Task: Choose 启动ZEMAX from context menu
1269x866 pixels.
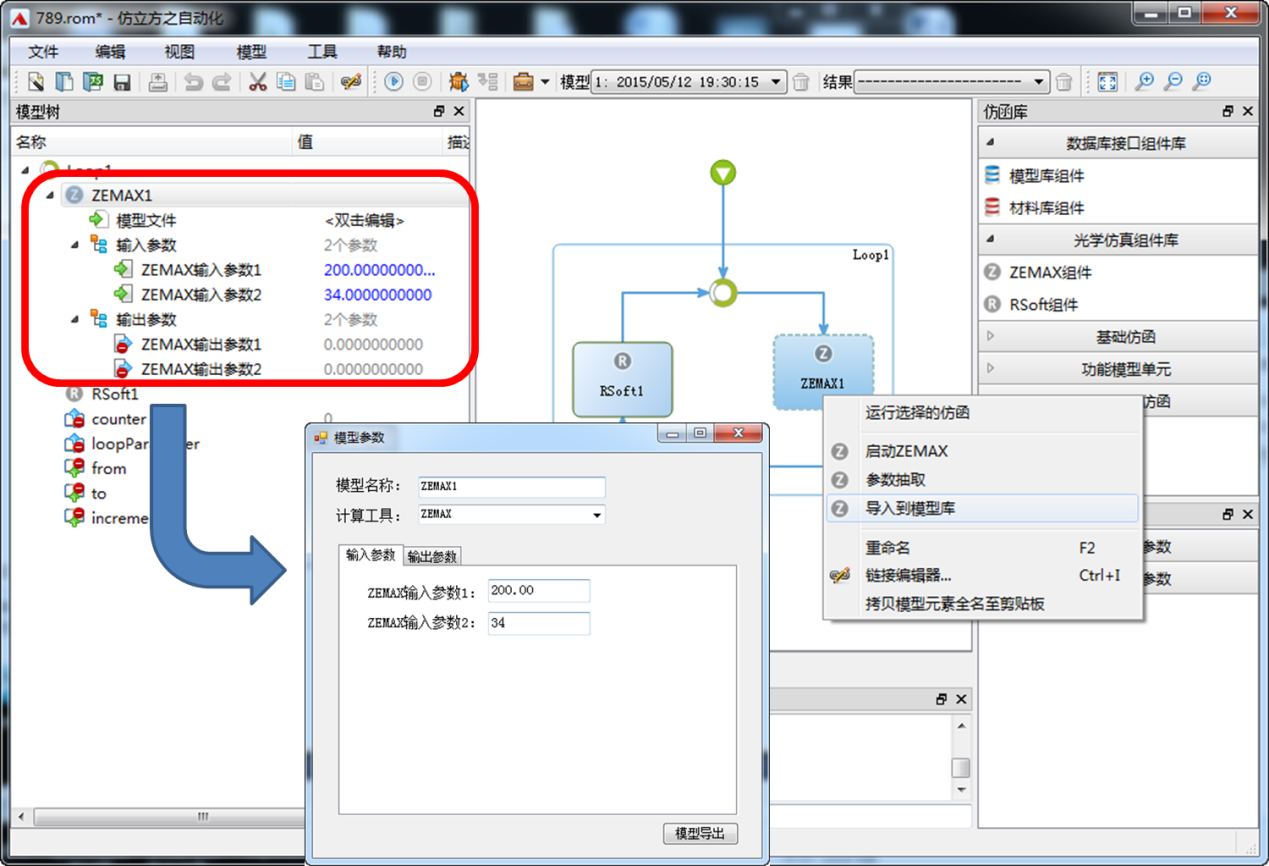Action: (x=982, y=451)
